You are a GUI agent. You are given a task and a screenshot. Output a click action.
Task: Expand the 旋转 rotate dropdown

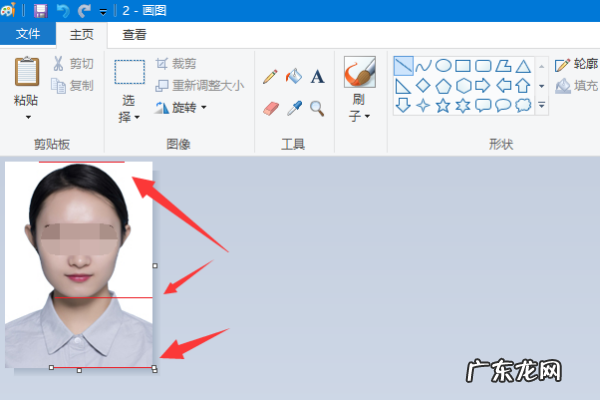[204, 107]
